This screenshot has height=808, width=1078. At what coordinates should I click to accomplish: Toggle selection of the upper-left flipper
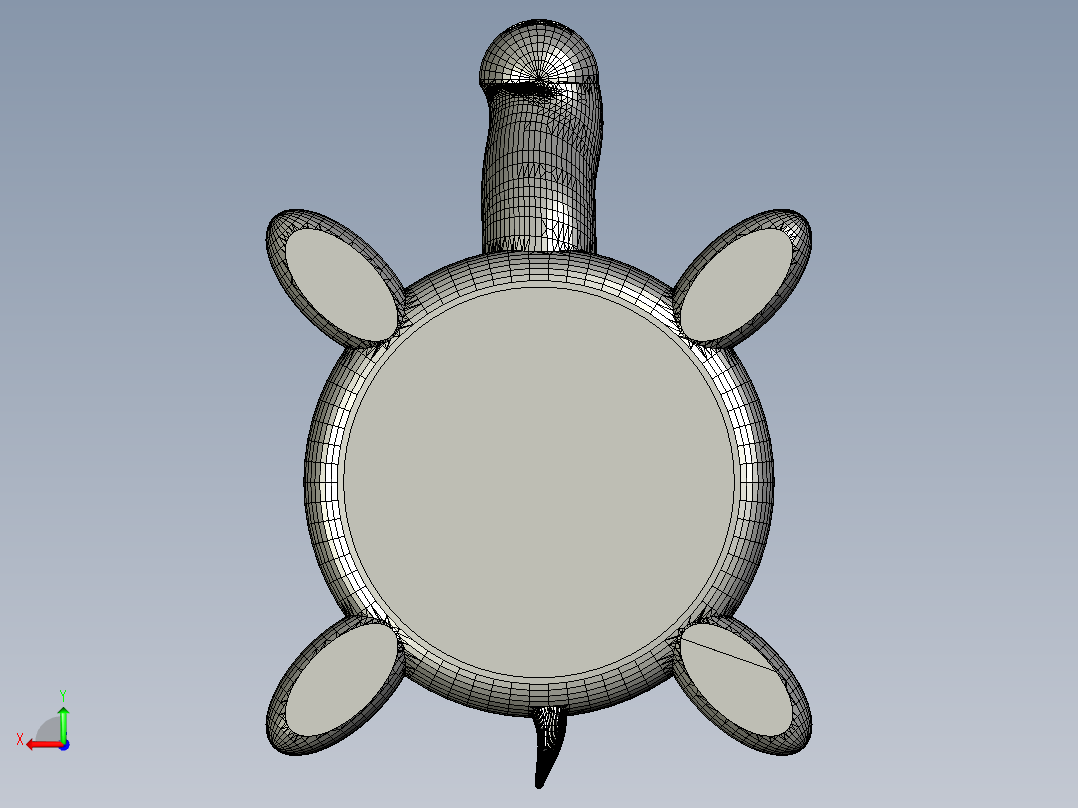pyautogui.click(x=335, y=280)
